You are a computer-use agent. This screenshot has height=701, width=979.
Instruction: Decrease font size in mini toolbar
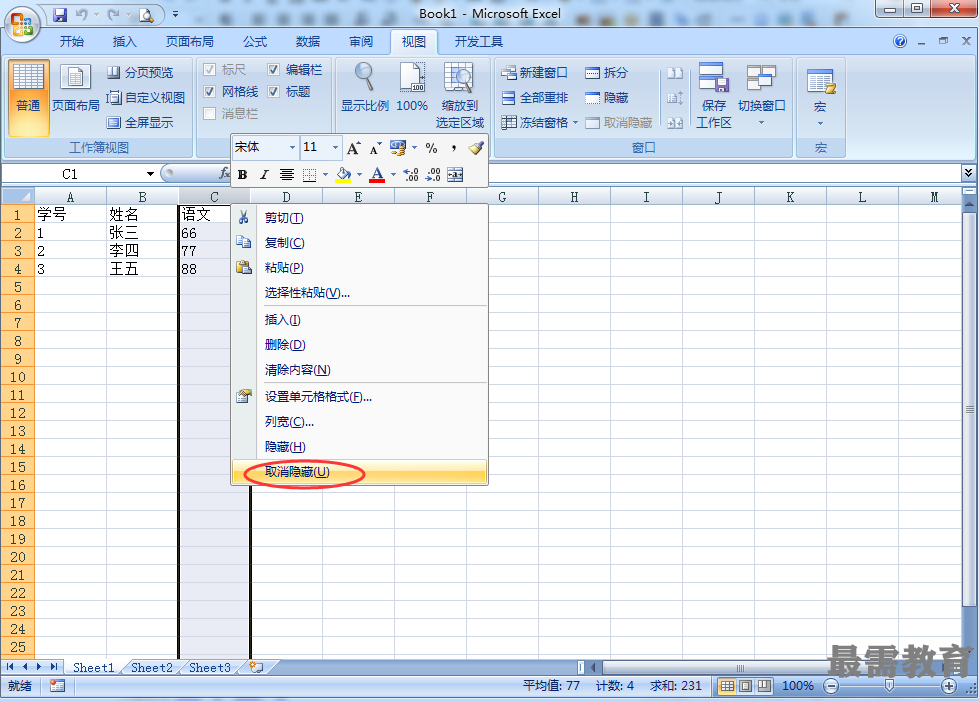(375, 148)
